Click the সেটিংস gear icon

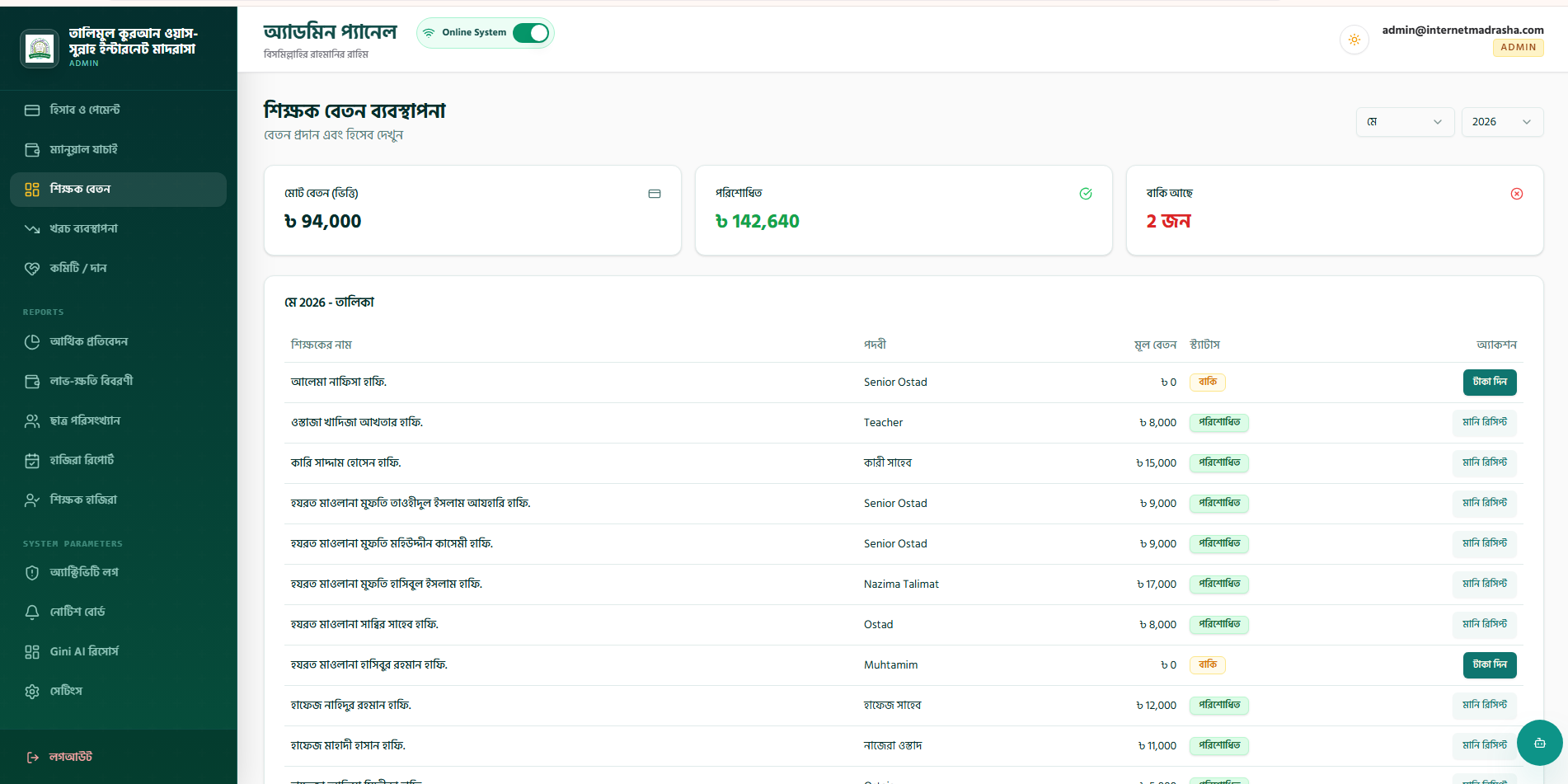pyautogui.click(x=32, y=691)
